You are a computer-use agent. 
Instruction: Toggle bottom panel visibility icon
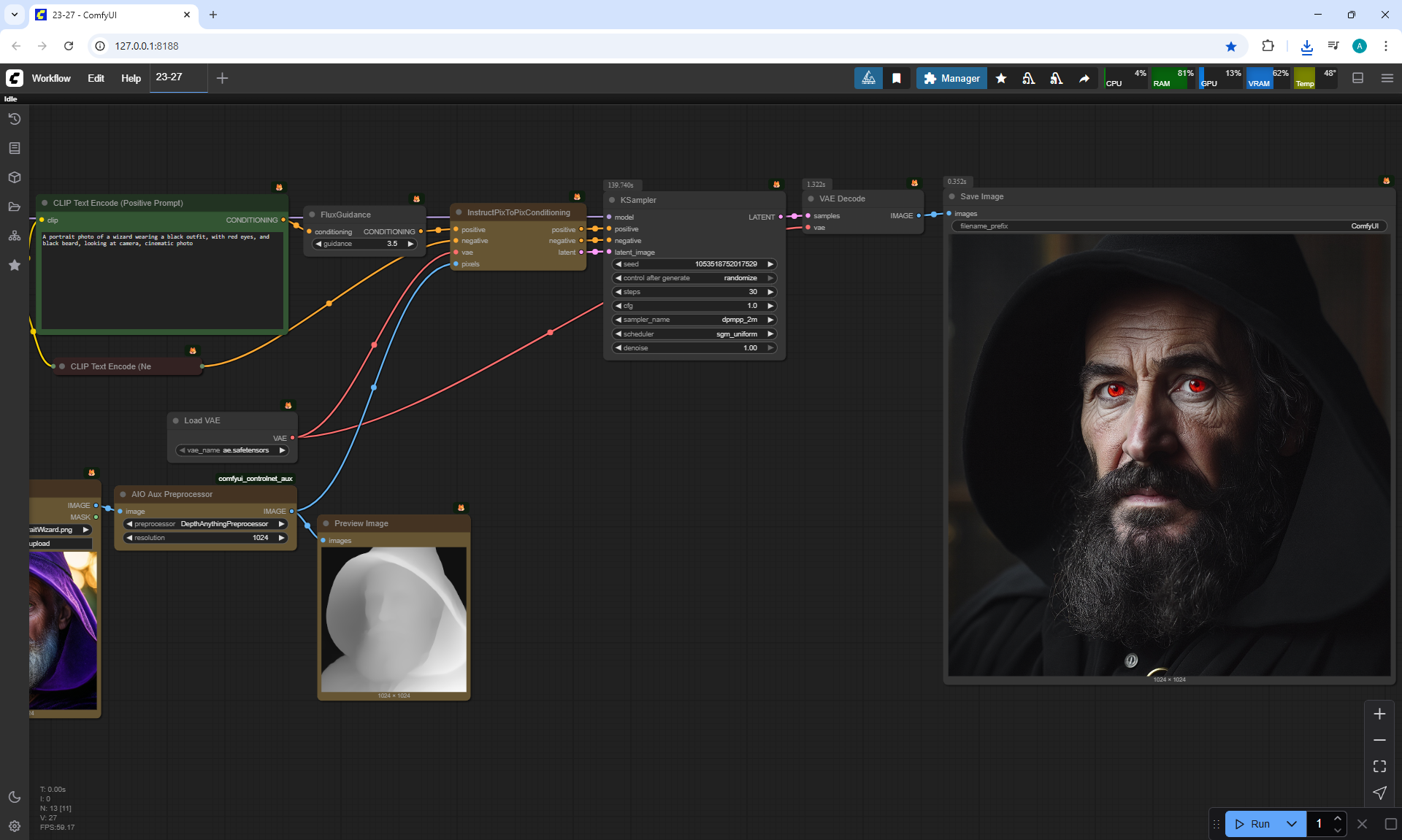[x=1357, y=78]
